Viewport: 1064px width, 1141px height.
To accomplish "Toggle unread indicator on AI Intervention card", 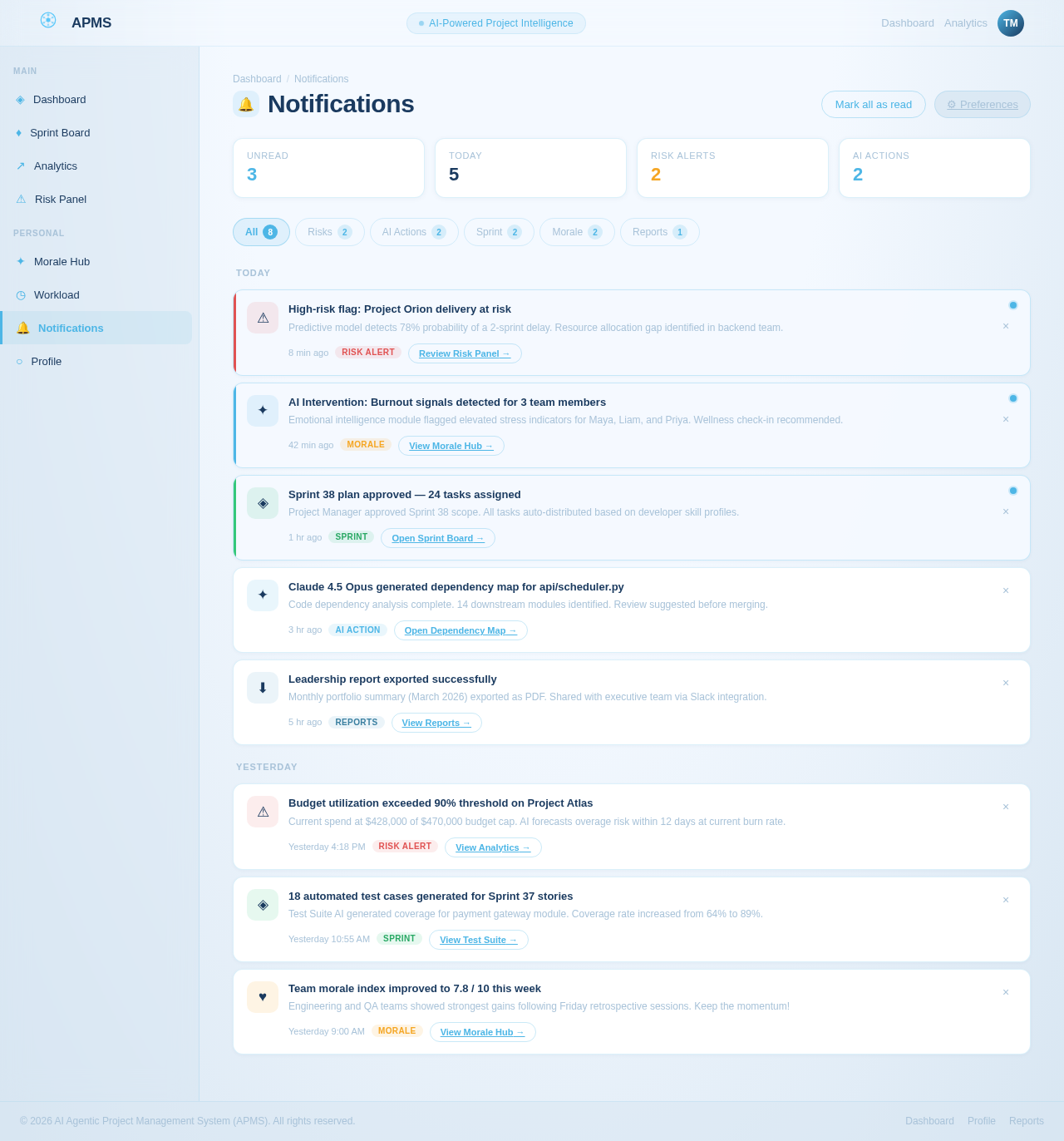I will pyautogui.click(x=1012, y=398).
